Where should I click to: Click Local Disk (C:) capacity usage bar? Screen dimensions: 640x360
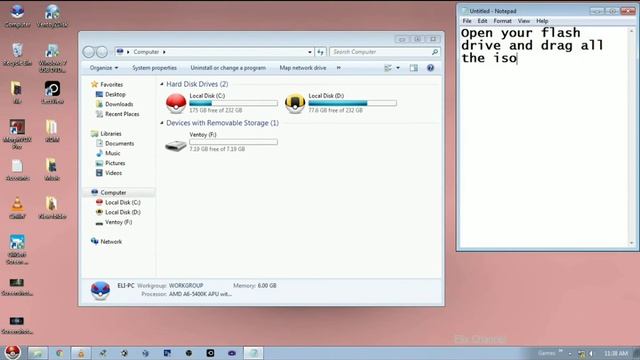click(x=233, y=103)
